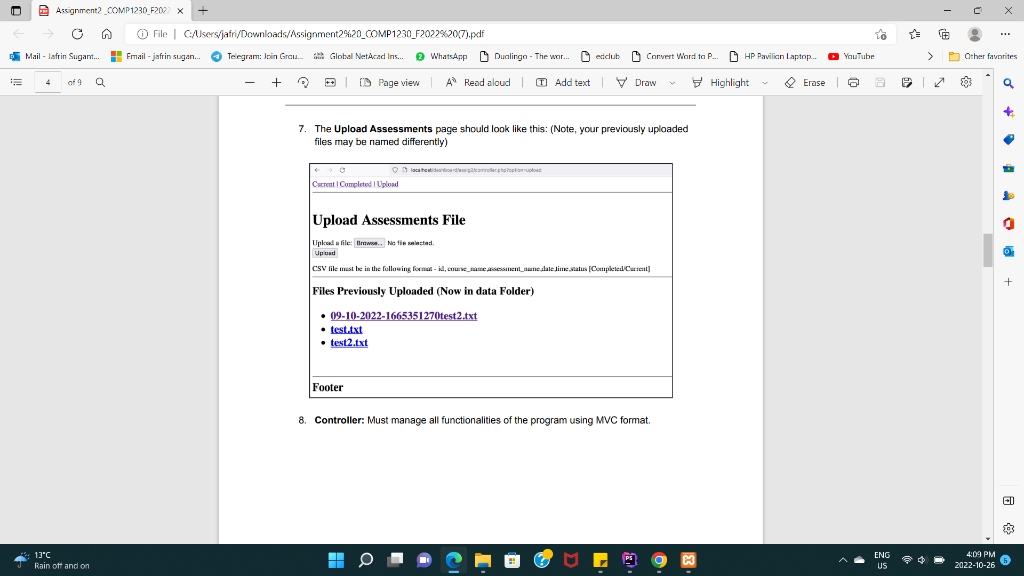
Task: Launch XAMPP from the taskbar
Action: coord(689,560)
